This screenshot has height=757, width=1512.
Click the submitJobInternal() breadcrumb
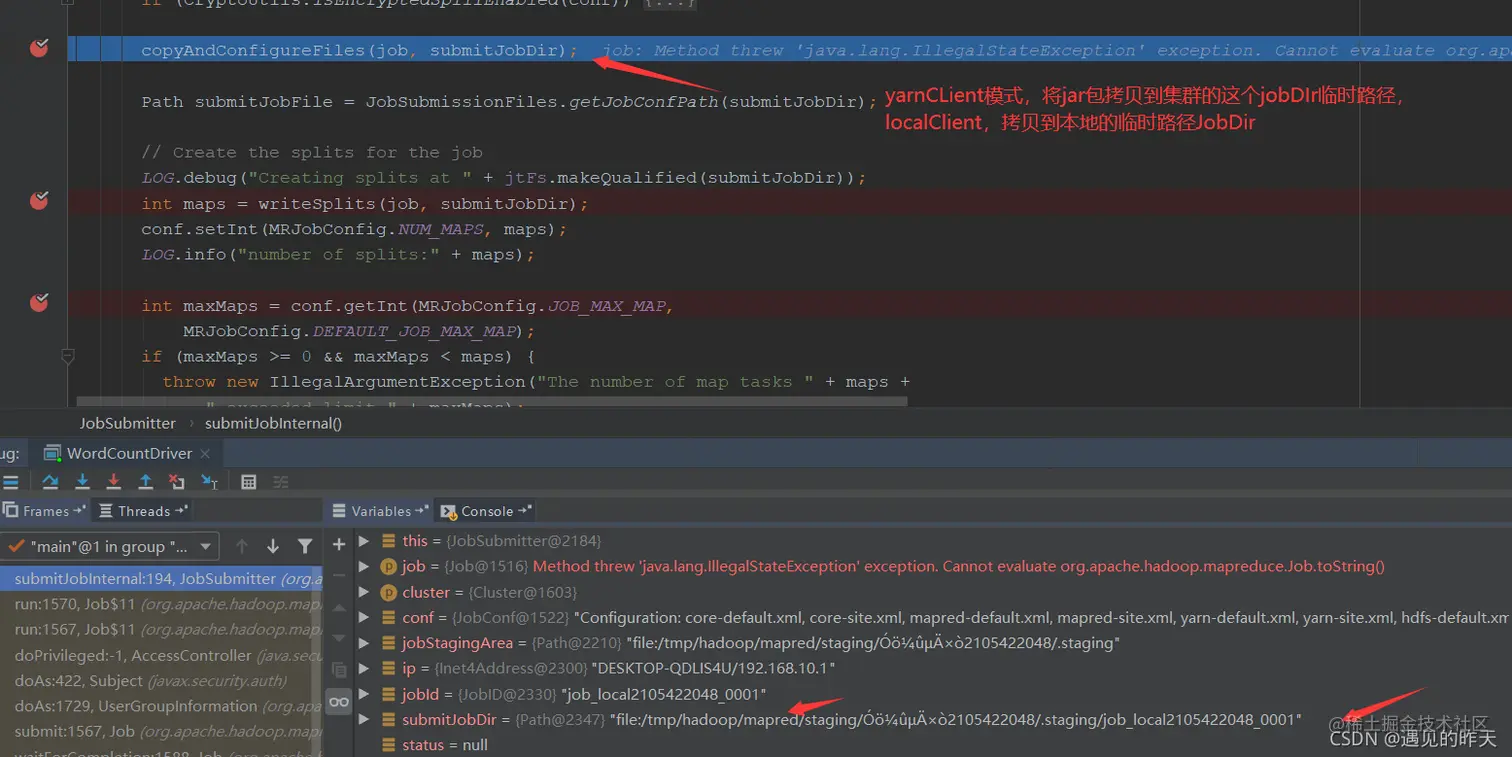(273, 423)
